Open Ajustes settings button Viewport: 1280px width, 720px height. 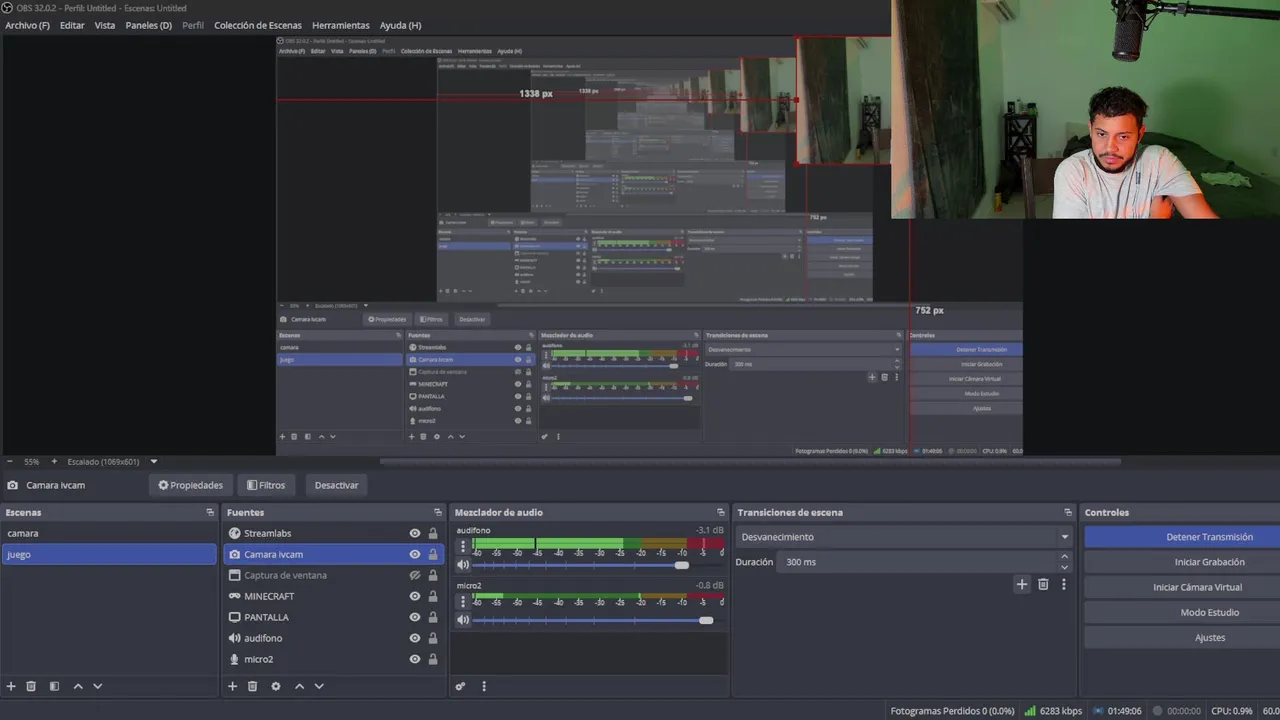click(x=1182, y=637)
